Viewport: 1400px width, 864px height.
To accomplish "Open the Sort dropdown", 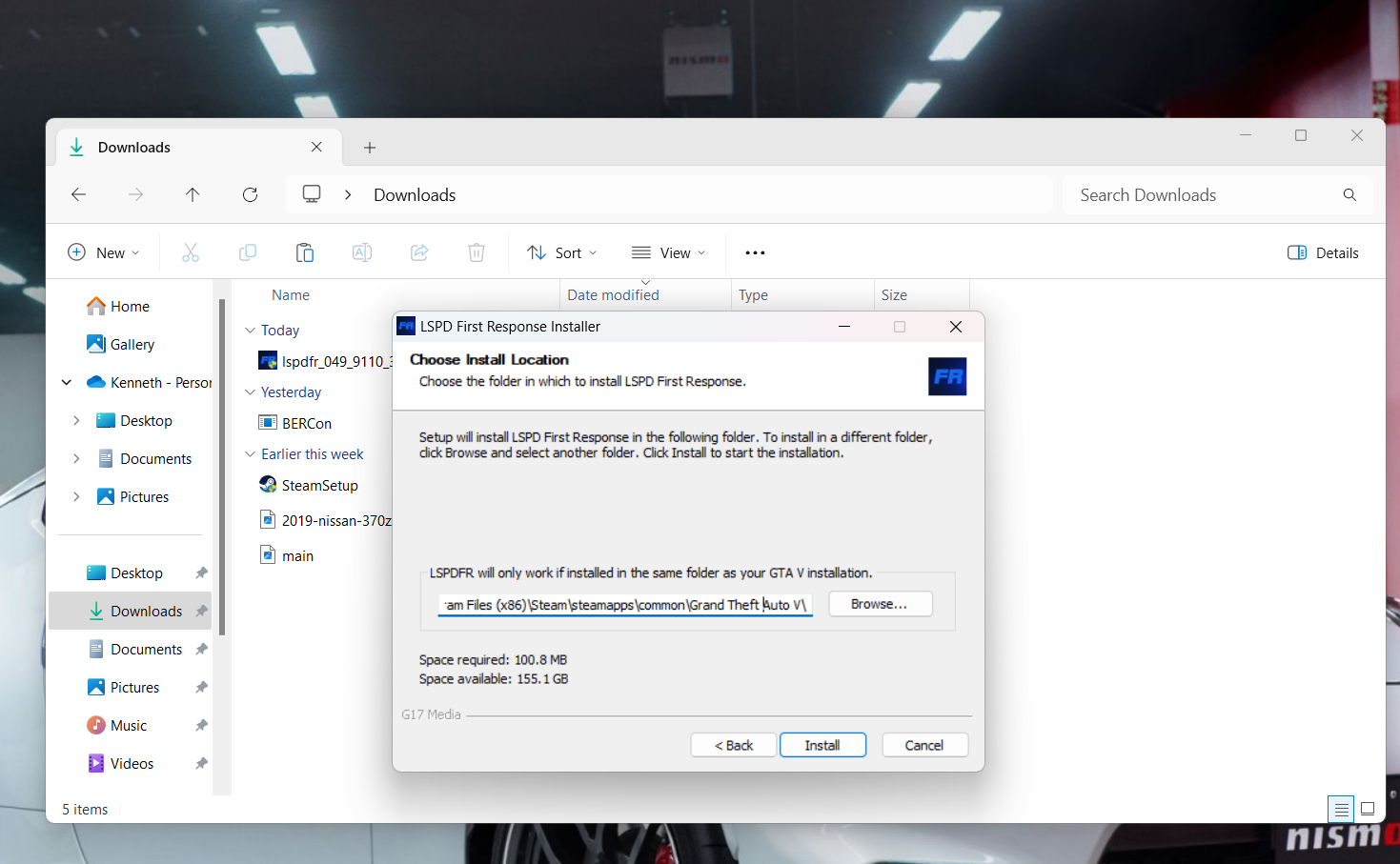I will (x=562, y=253).
